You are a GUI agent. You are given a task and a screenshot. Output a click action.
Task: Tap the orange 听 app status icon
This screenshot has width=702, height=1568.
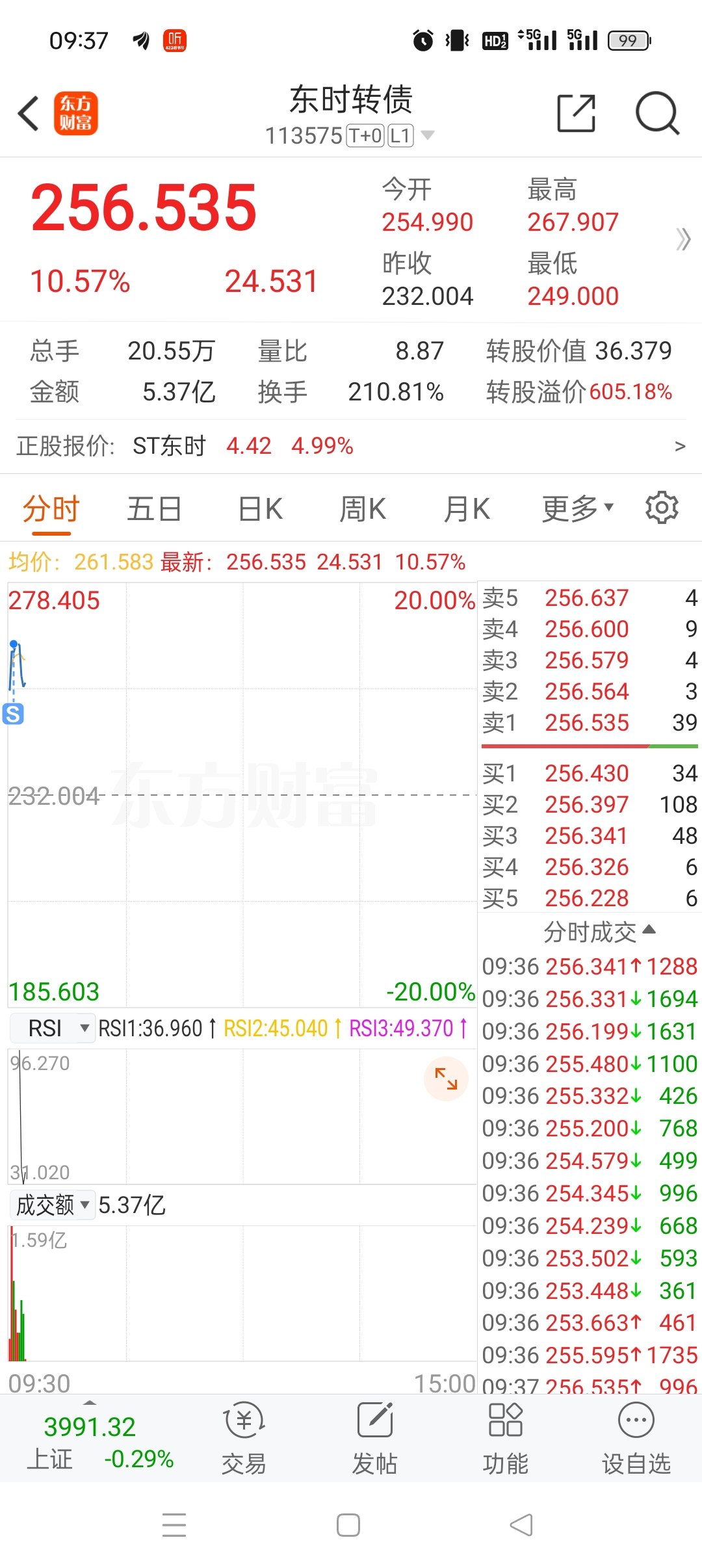click(175, 40)
